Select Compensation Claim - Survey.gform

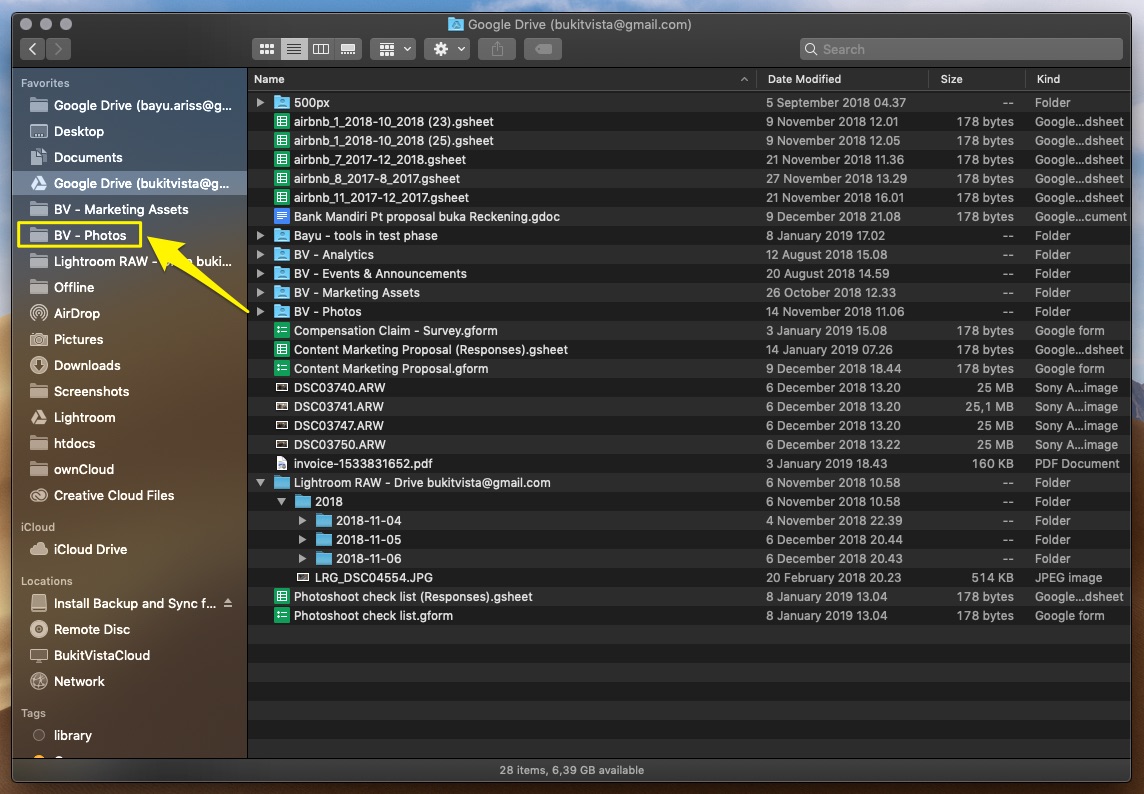tap(689, 331)
